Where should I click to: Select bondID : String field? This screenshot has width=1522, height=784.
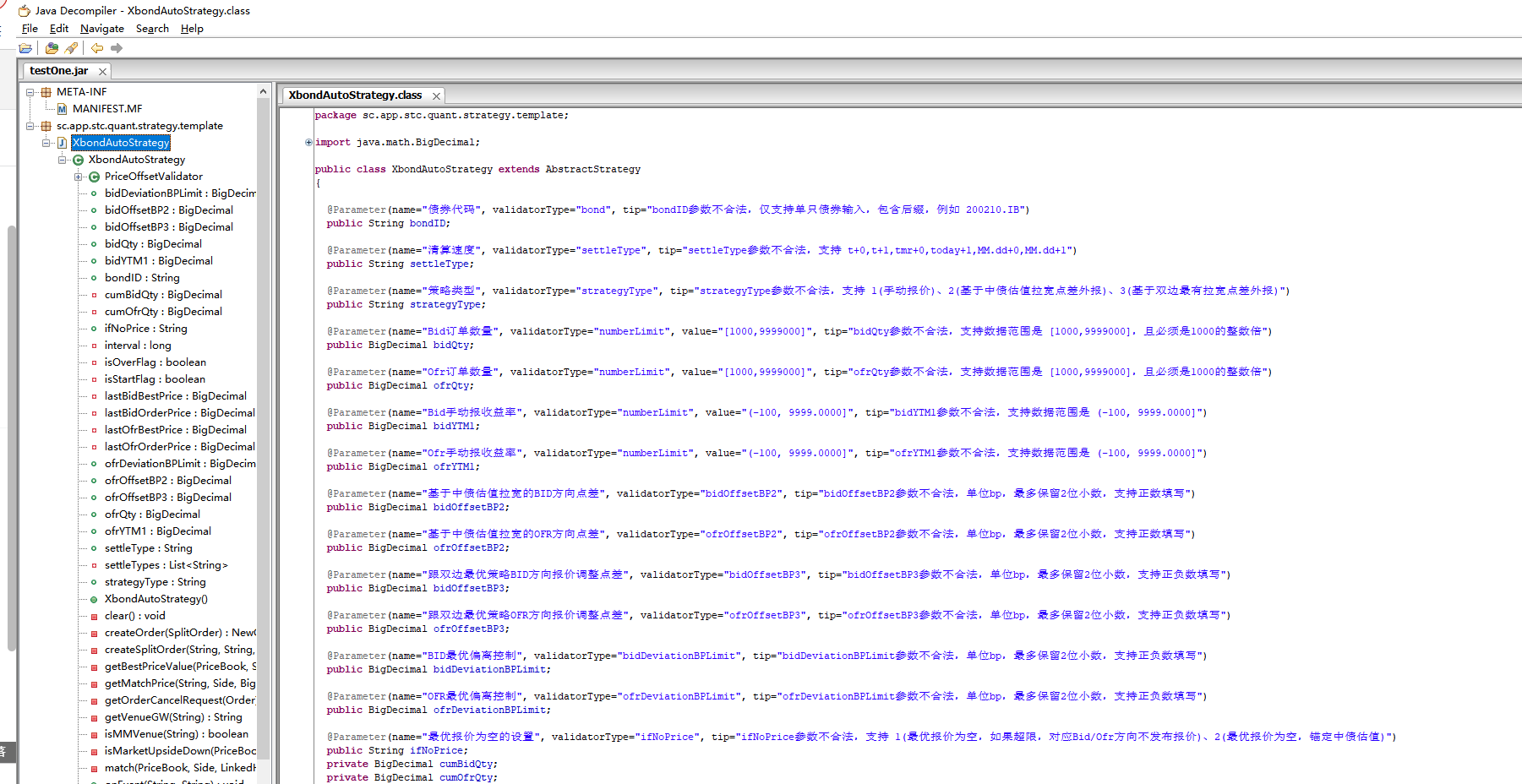pos(142,278)
